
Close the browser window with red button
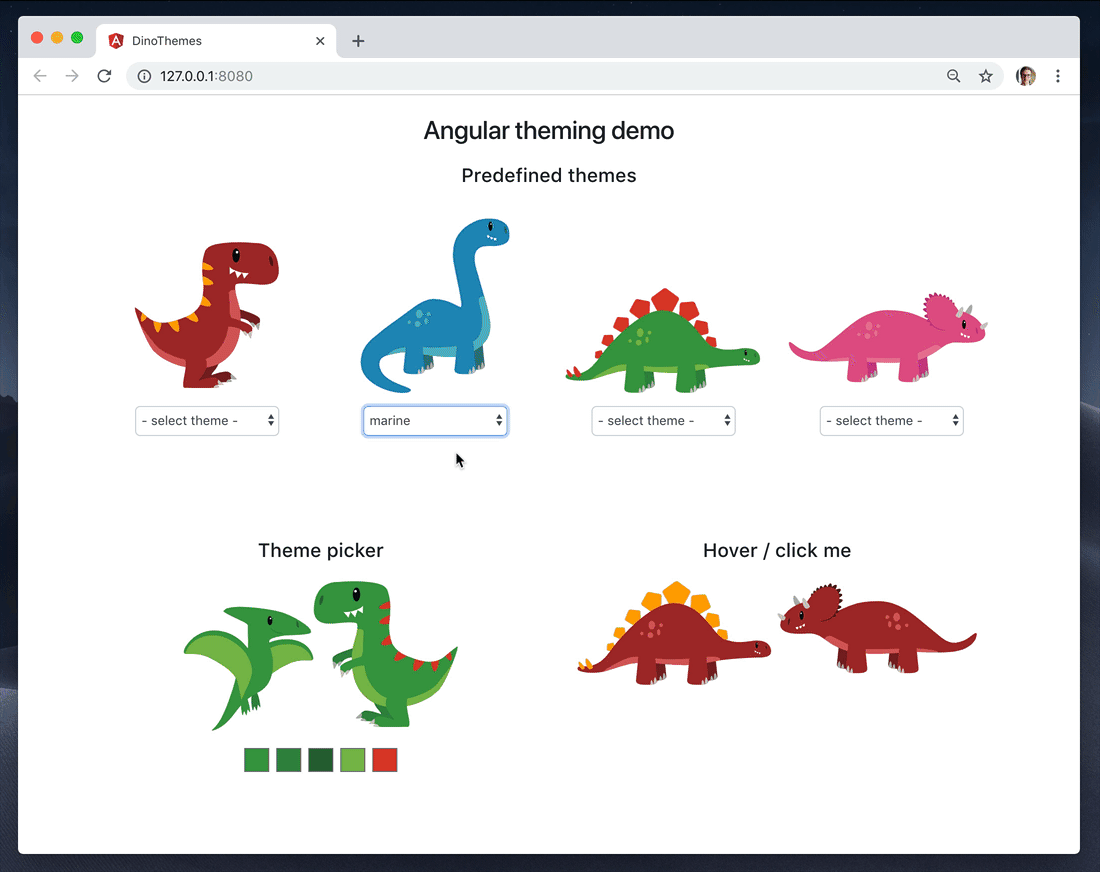pos(37,37)
